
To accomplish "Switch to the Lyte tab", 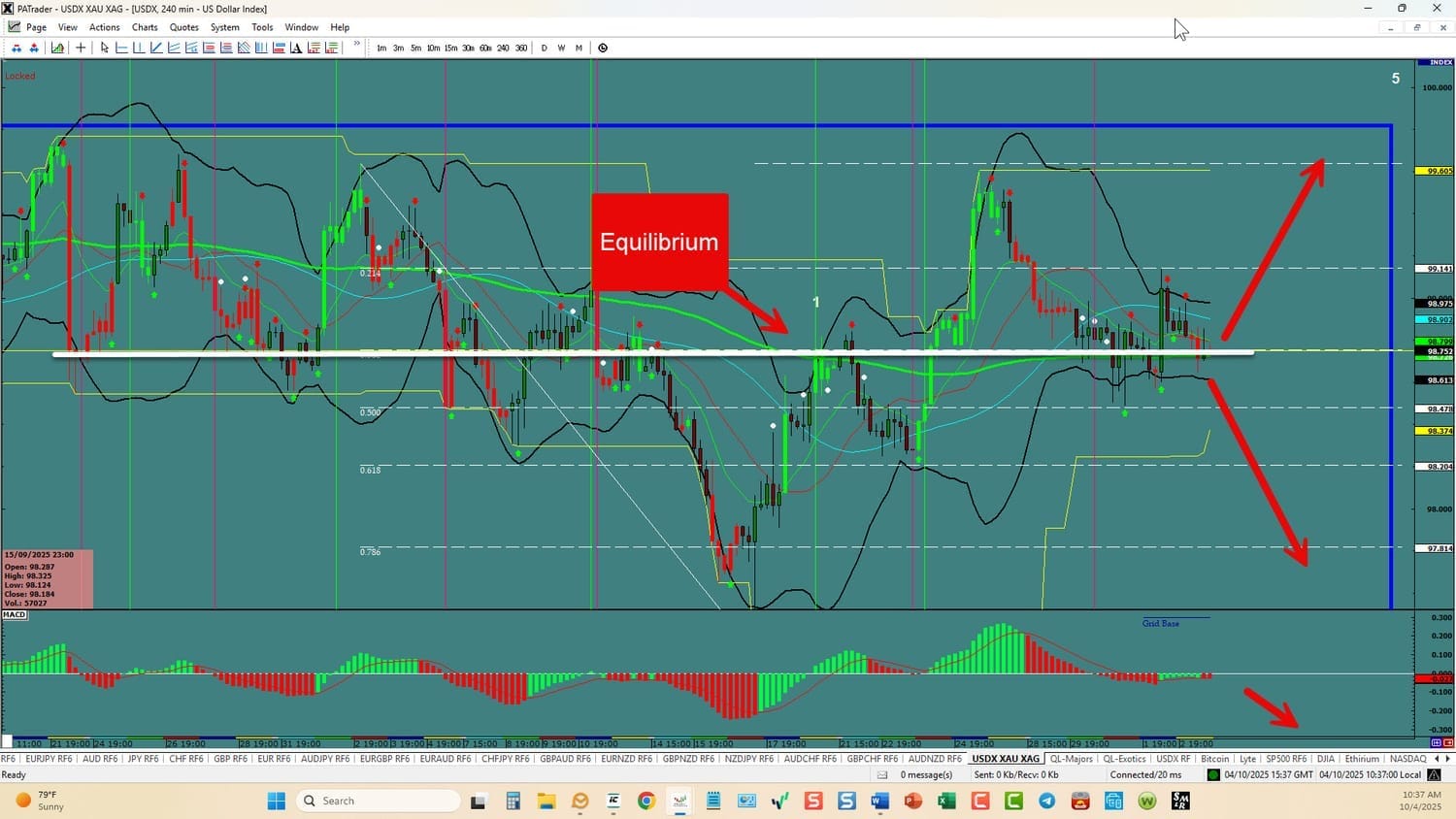I will click(1247, 759).
